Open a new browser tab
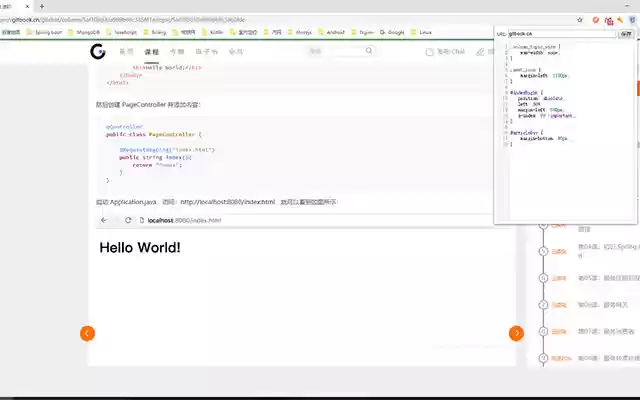This screenshot has height=400, width=640. [x=42, y=7]
